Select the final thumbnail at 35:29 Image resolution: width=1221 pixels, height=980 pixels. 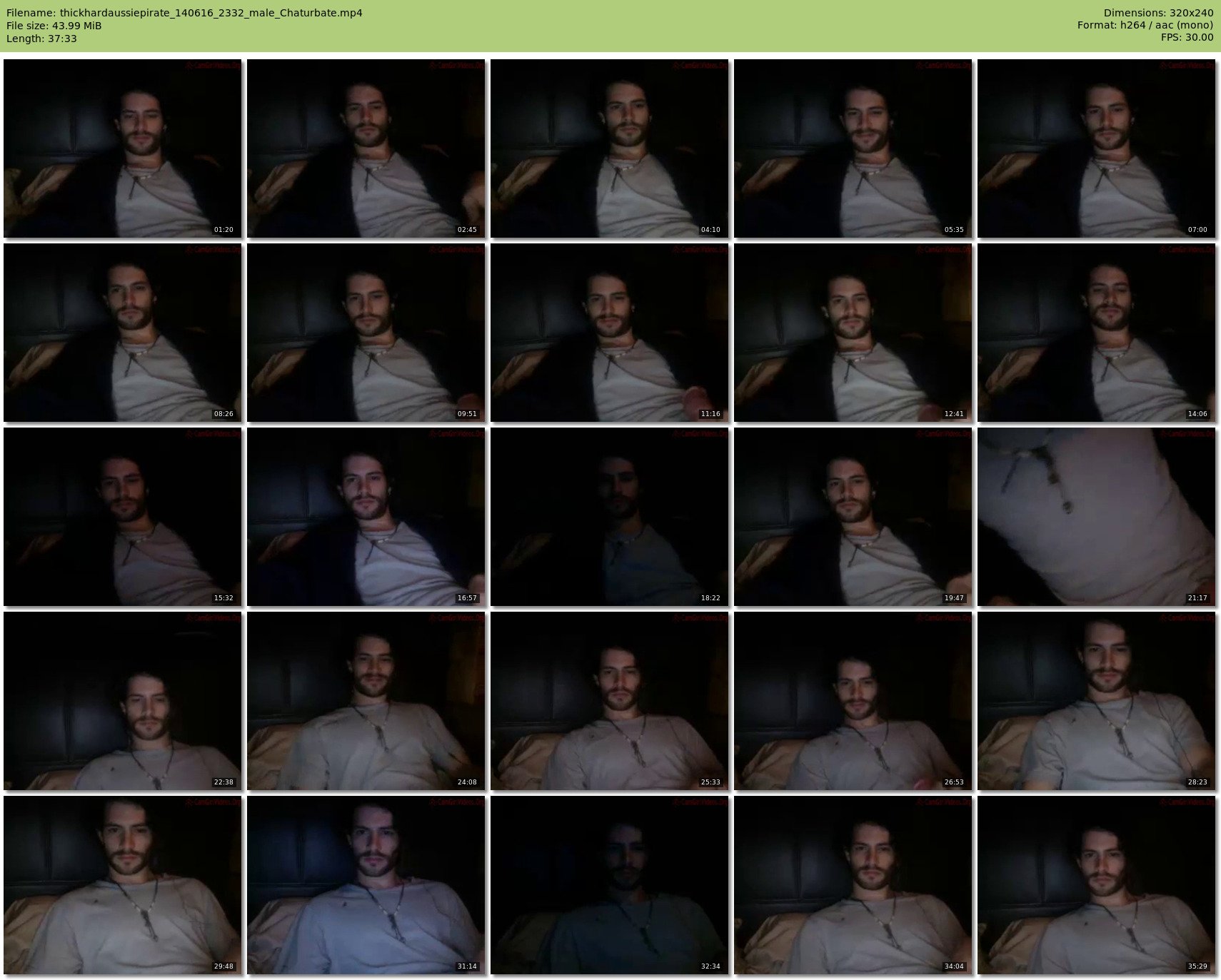tap(1096, 885)
